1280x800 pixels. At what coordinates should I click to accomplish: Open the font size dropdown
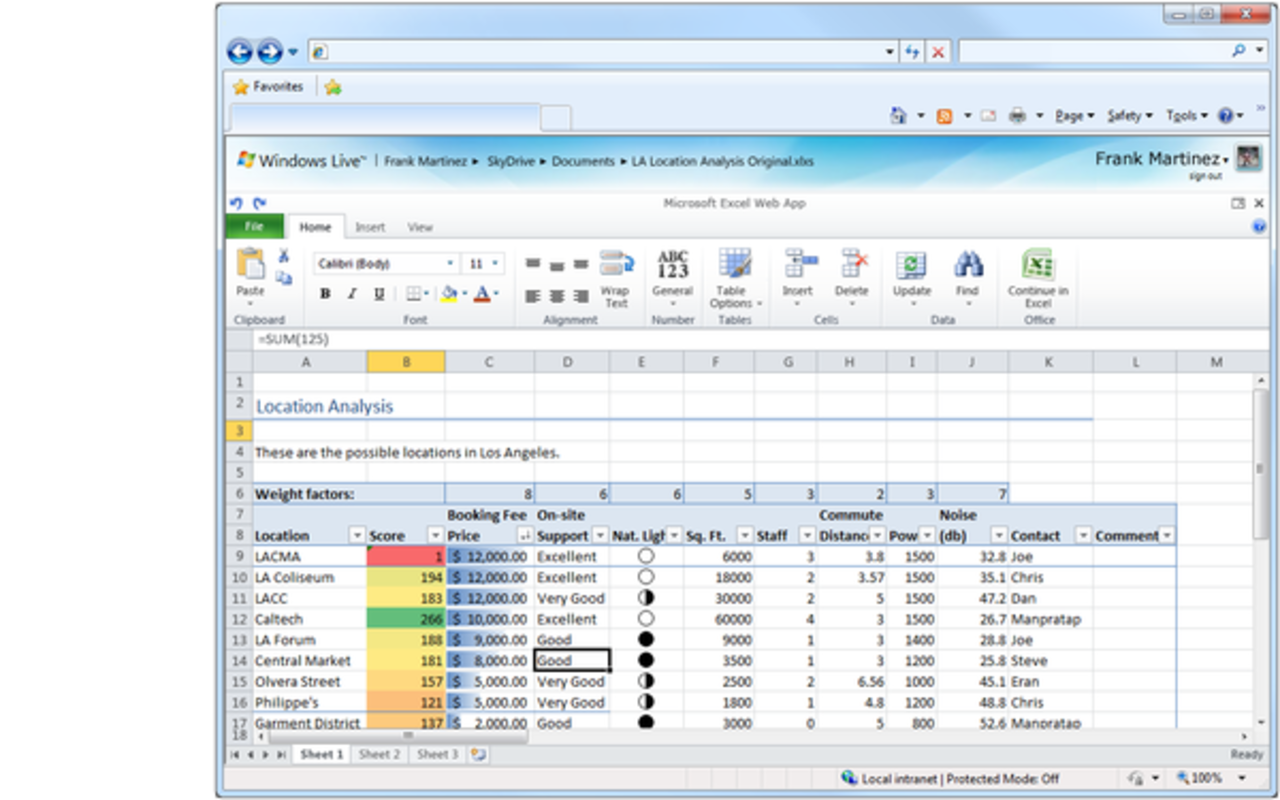click(497, 262)
